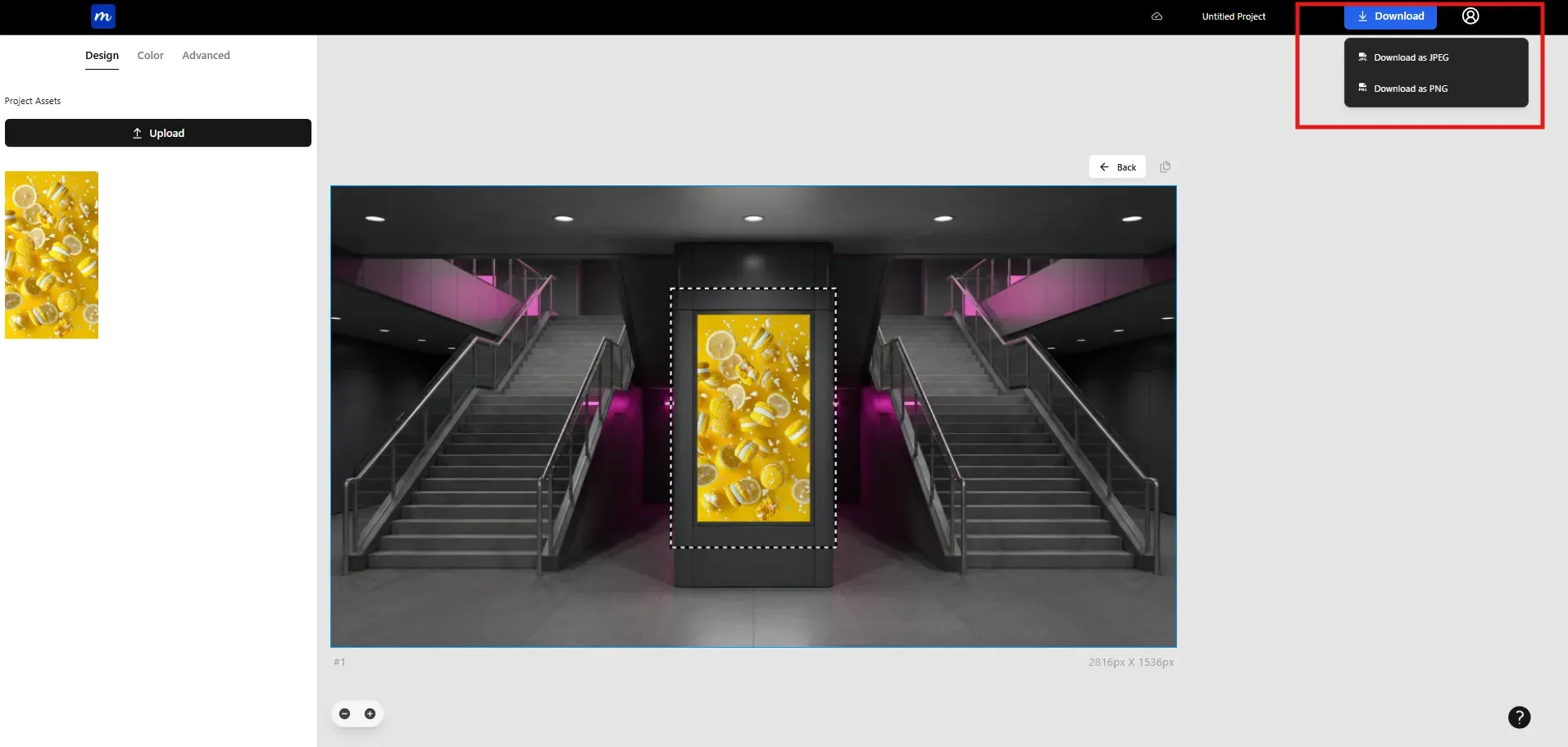The height and width of the screenshot is (747, 1568).
Task: Open help via the question mark icon
Action: 1520,717
